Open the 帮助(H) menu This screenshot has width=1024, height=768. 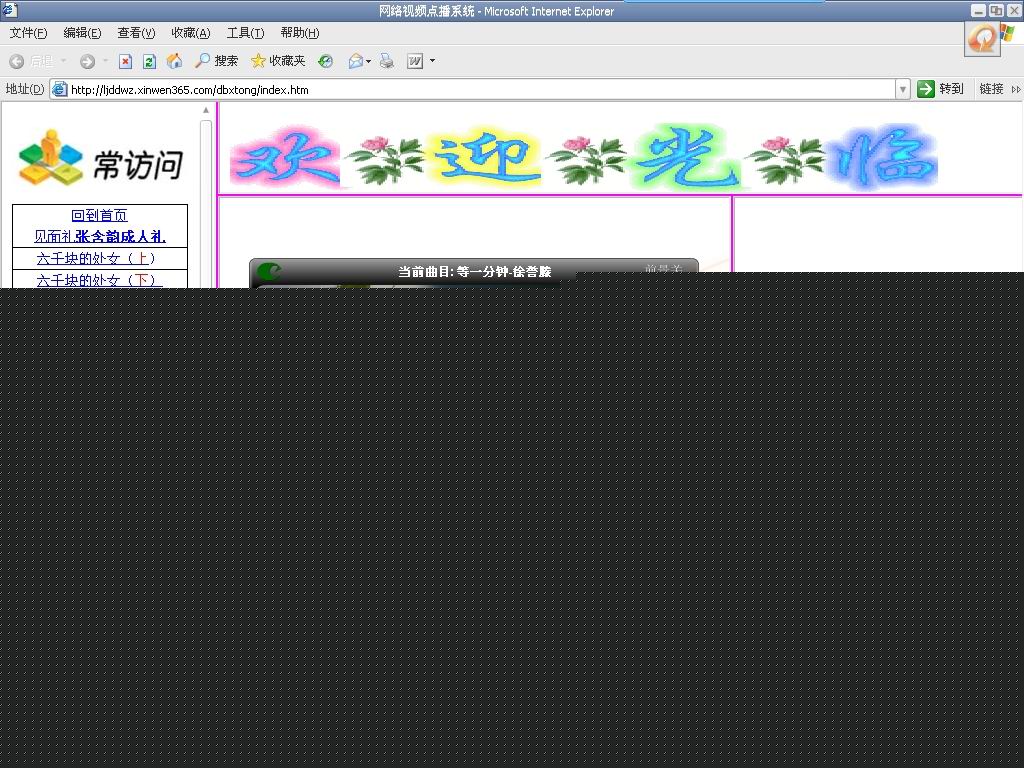tap(300, 33)
